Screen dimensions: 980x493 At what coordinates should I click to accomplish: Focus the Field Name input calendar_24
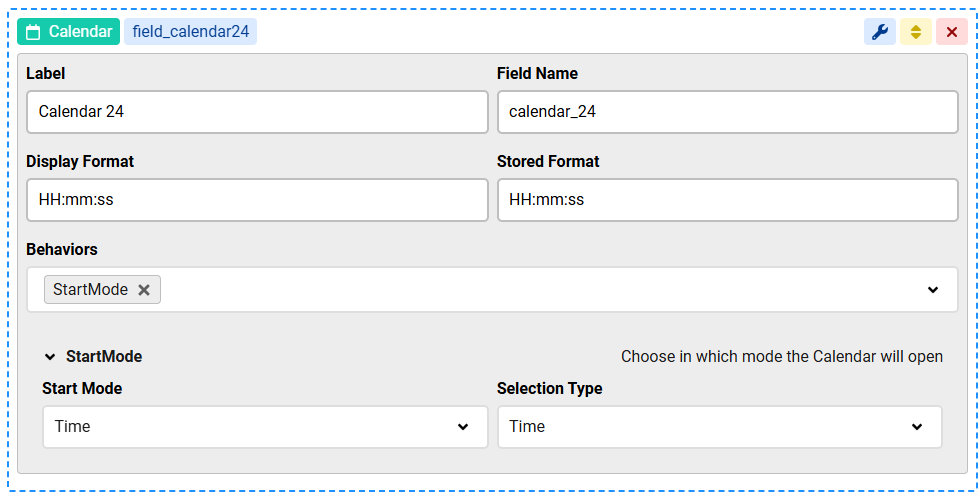728,112
